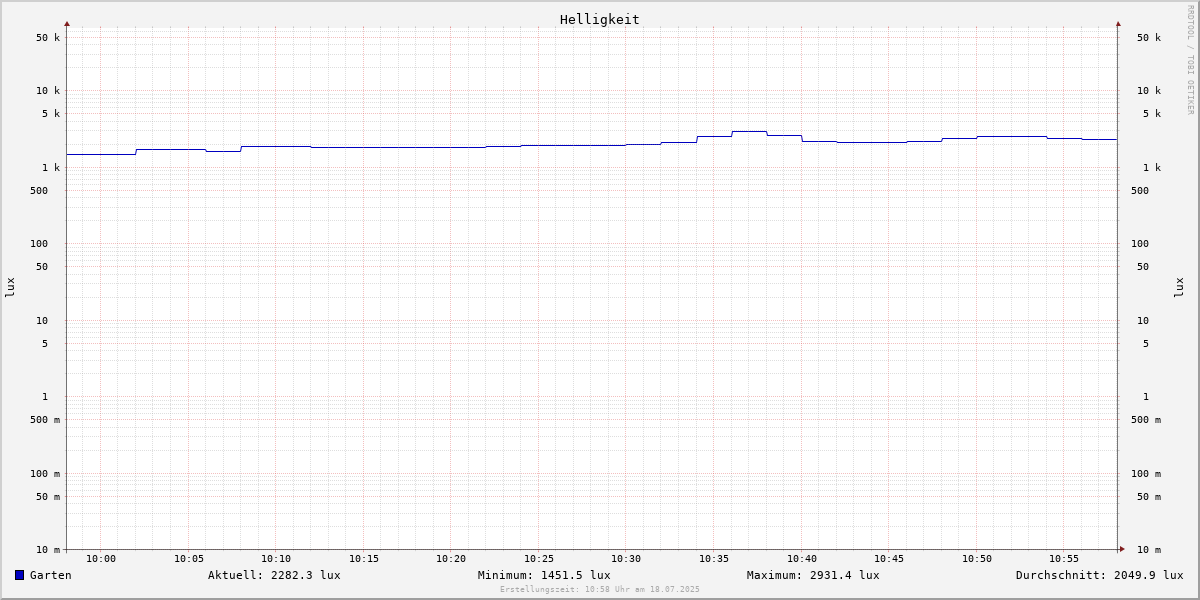Click the right axis '100 m' label
1200x600 pixels.
[1146, 474]
